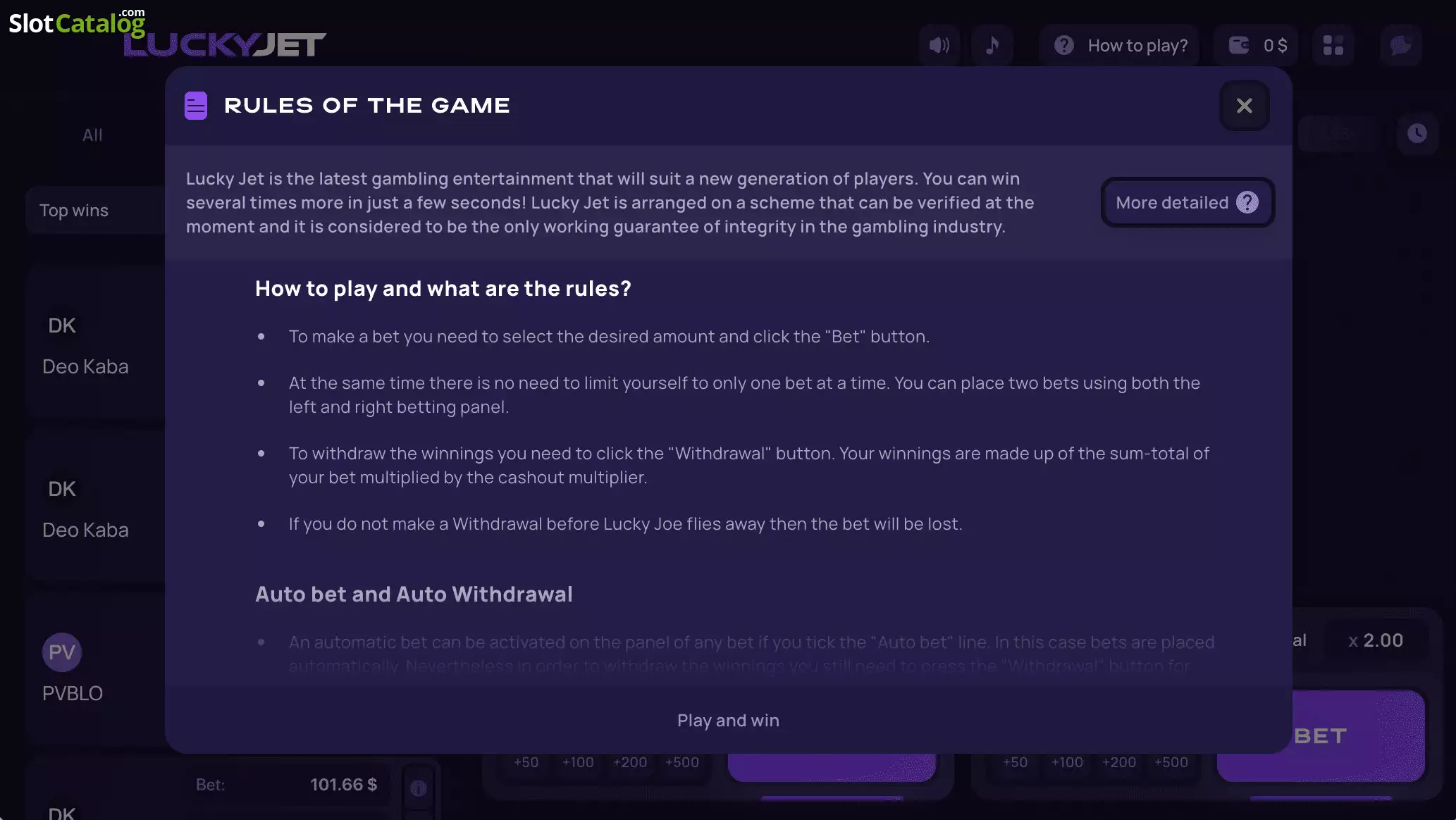Close the Rules of the Game dialog

coord(1245,106)
